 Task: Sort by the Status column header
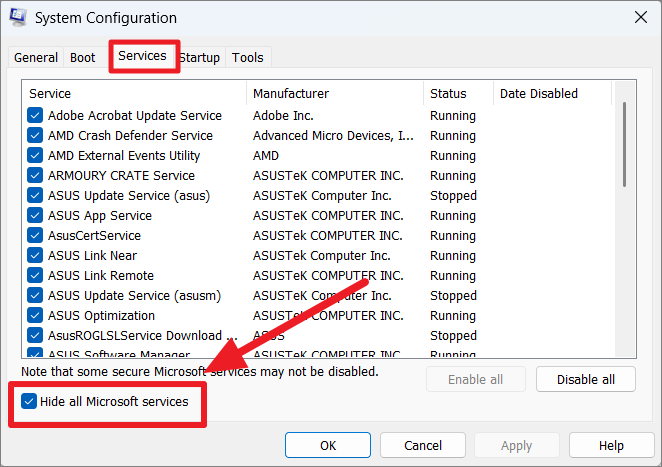459,93
